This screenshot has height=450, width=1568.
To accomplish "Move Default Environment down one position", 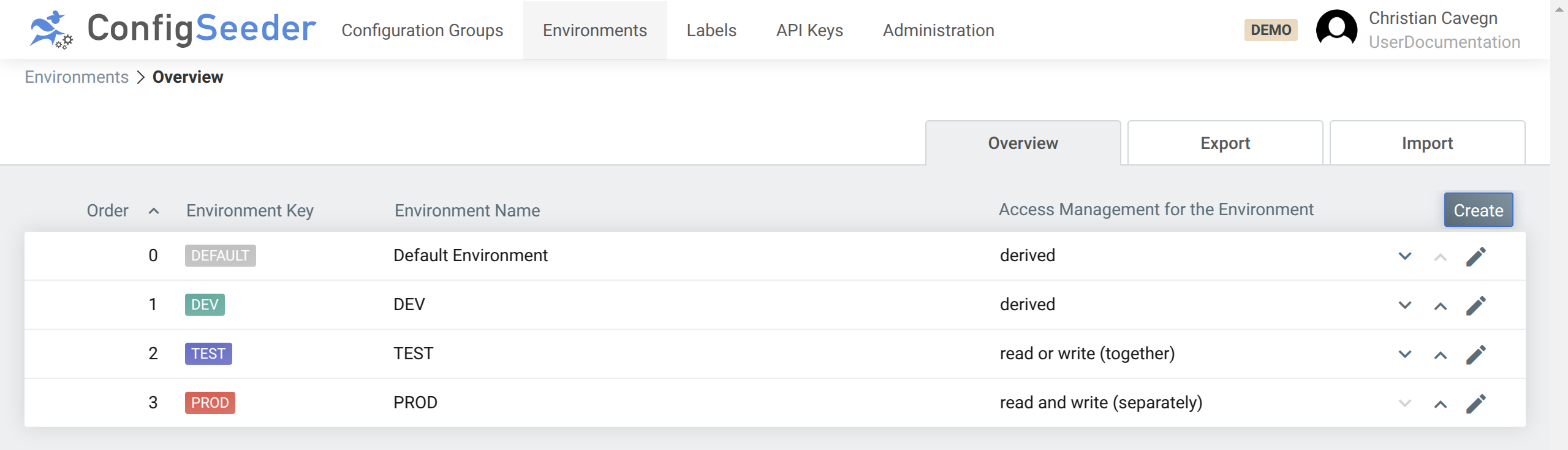I will point(1404,256).
